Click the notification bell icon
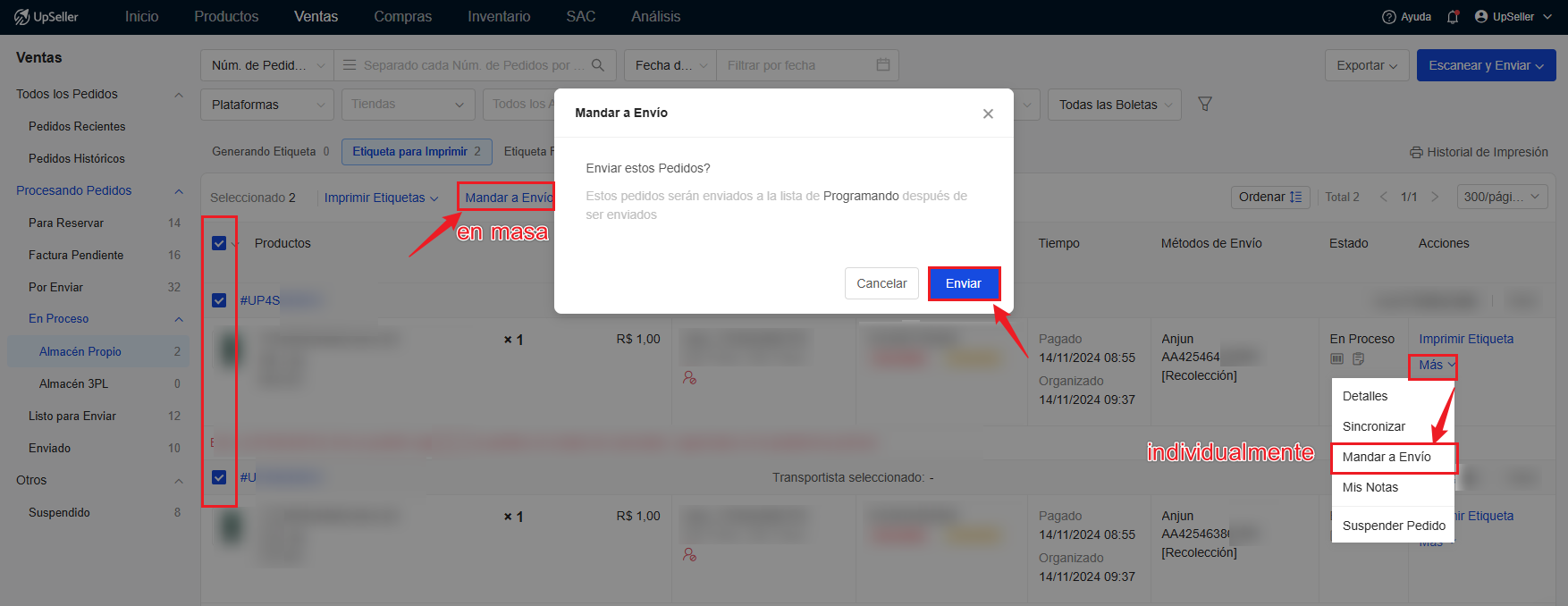 pyautogui.click(x=1453, y=16)
